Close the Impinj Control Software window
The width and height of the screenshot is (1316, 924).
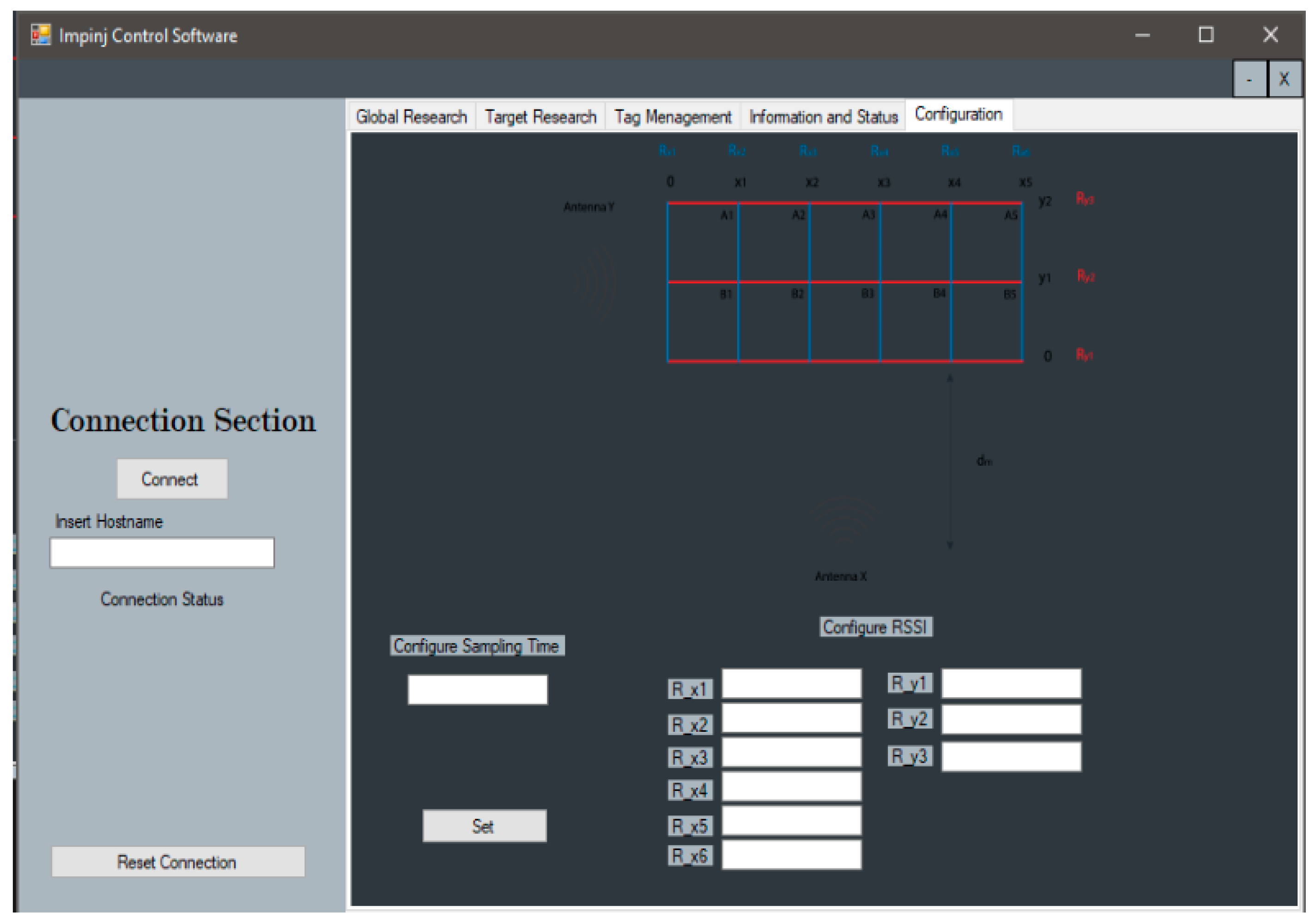(1271, 35)
